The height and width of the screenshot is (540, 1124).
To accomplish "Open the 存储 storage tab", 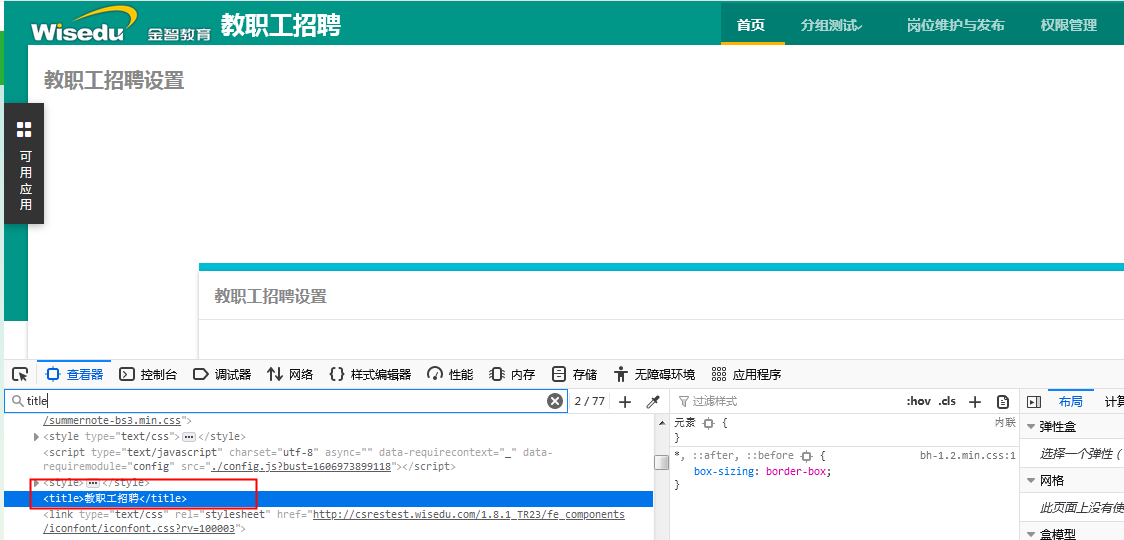I will (x=574, y=374).
